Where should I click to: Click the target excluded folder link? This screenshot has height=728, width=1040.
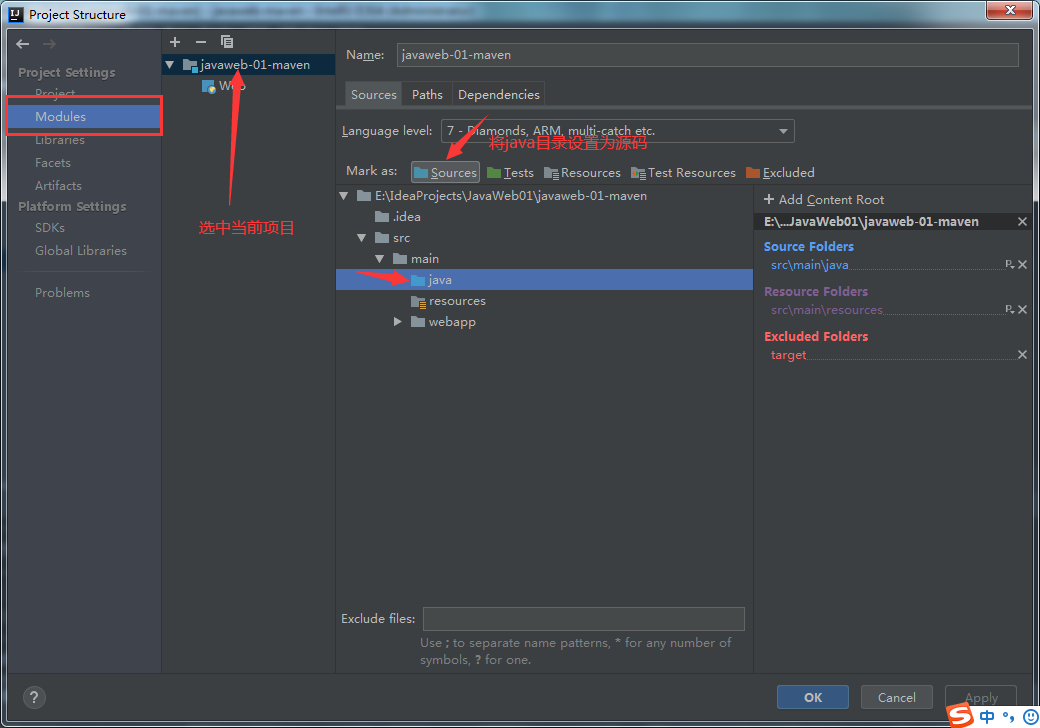[x=788, y=355]
